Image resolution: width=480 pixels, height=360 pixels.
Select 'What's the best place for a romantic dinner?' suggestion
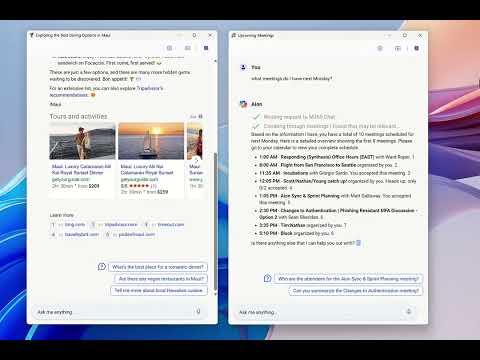pyautogui.click(x=158, y=267)
